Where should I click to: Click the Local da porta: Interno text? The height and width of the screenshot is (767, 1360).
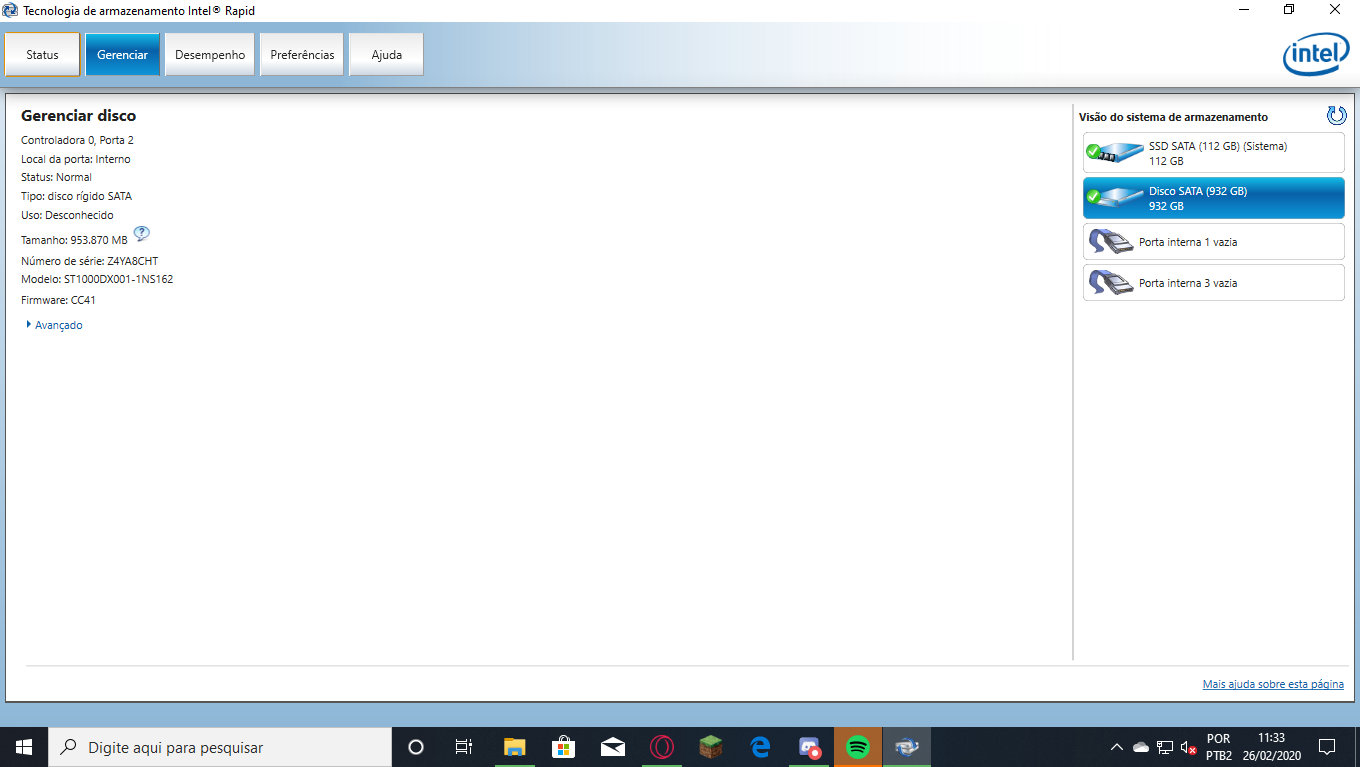pos(75,159)
